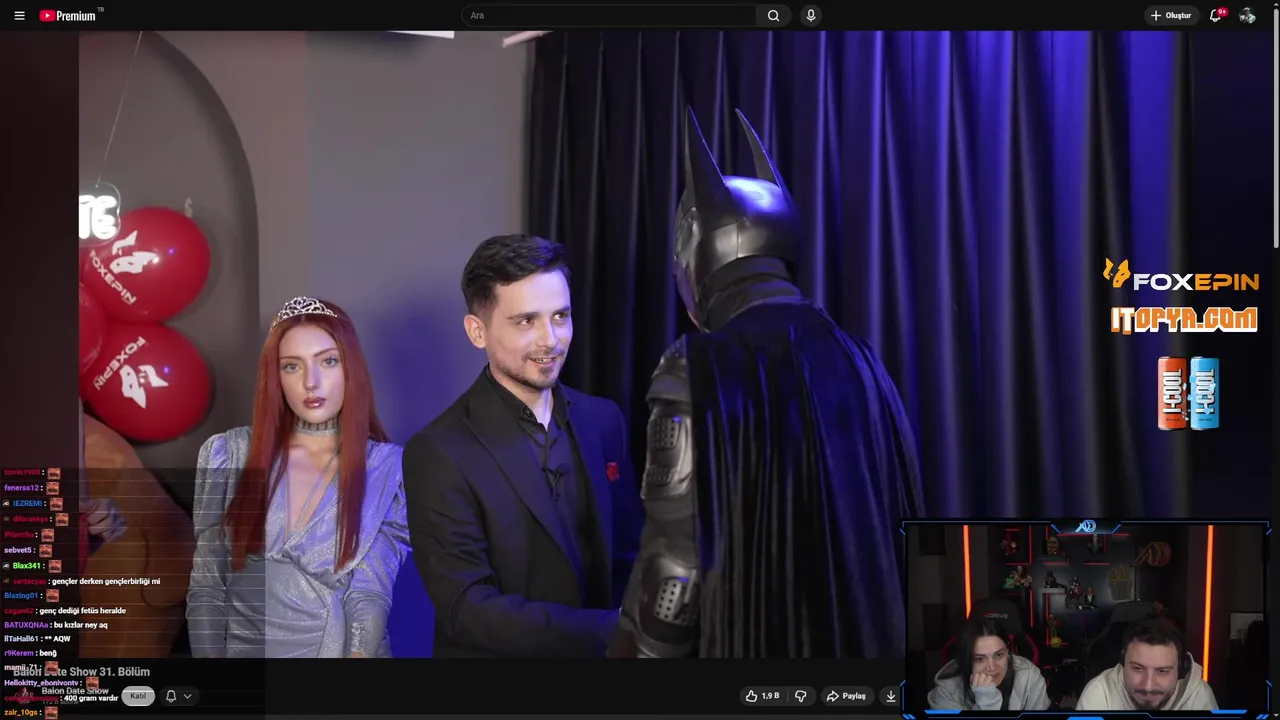
Task: Download the video with arrow icon
Action: click(x=891, y=696)
